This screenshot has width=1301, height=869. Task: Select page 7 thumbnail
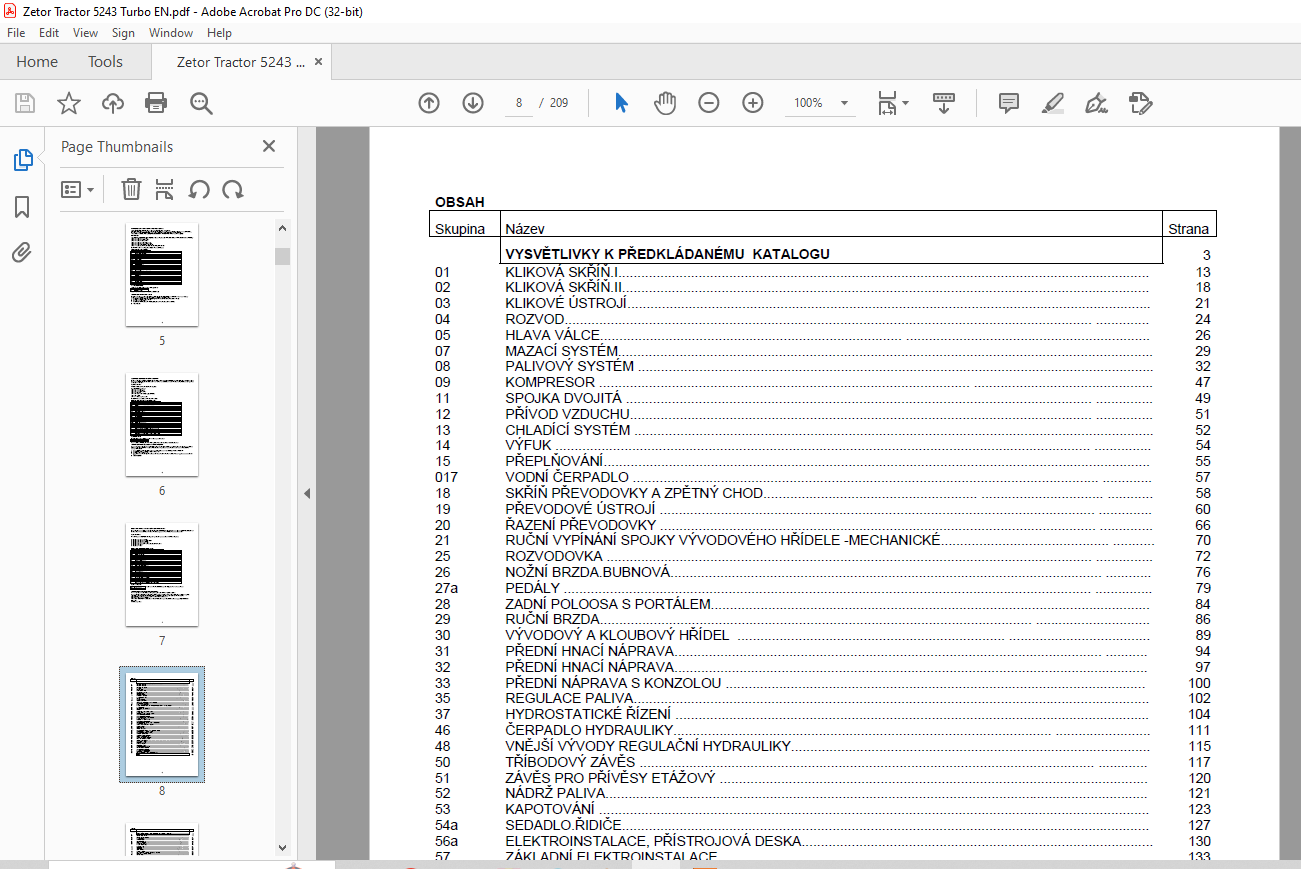point(162,574)
